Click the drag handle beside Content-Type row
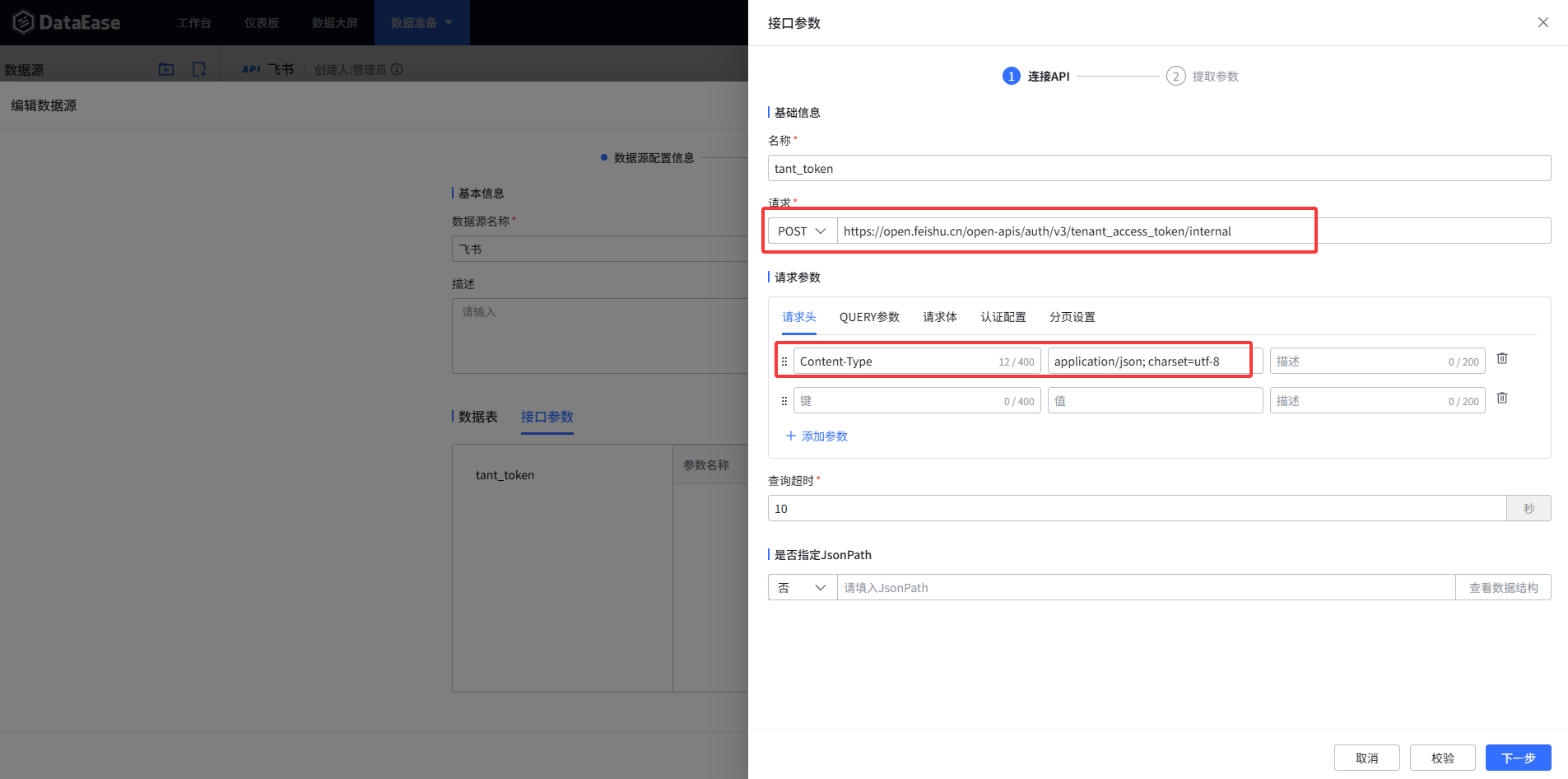The width and height of the screenshot is (1568, 779). [784, 361]
